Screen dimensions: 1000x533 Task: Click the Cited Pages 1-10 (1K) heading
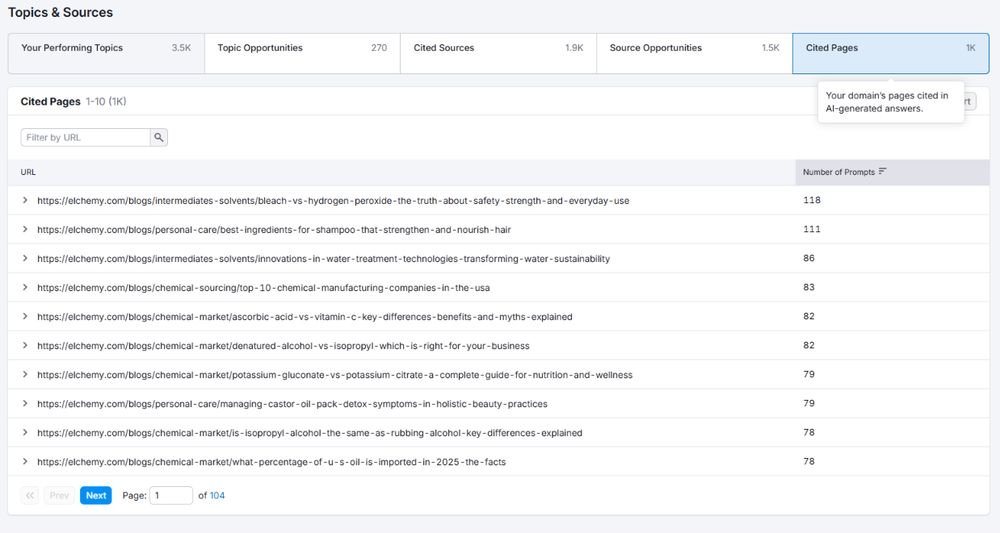[x=73, y=101]
